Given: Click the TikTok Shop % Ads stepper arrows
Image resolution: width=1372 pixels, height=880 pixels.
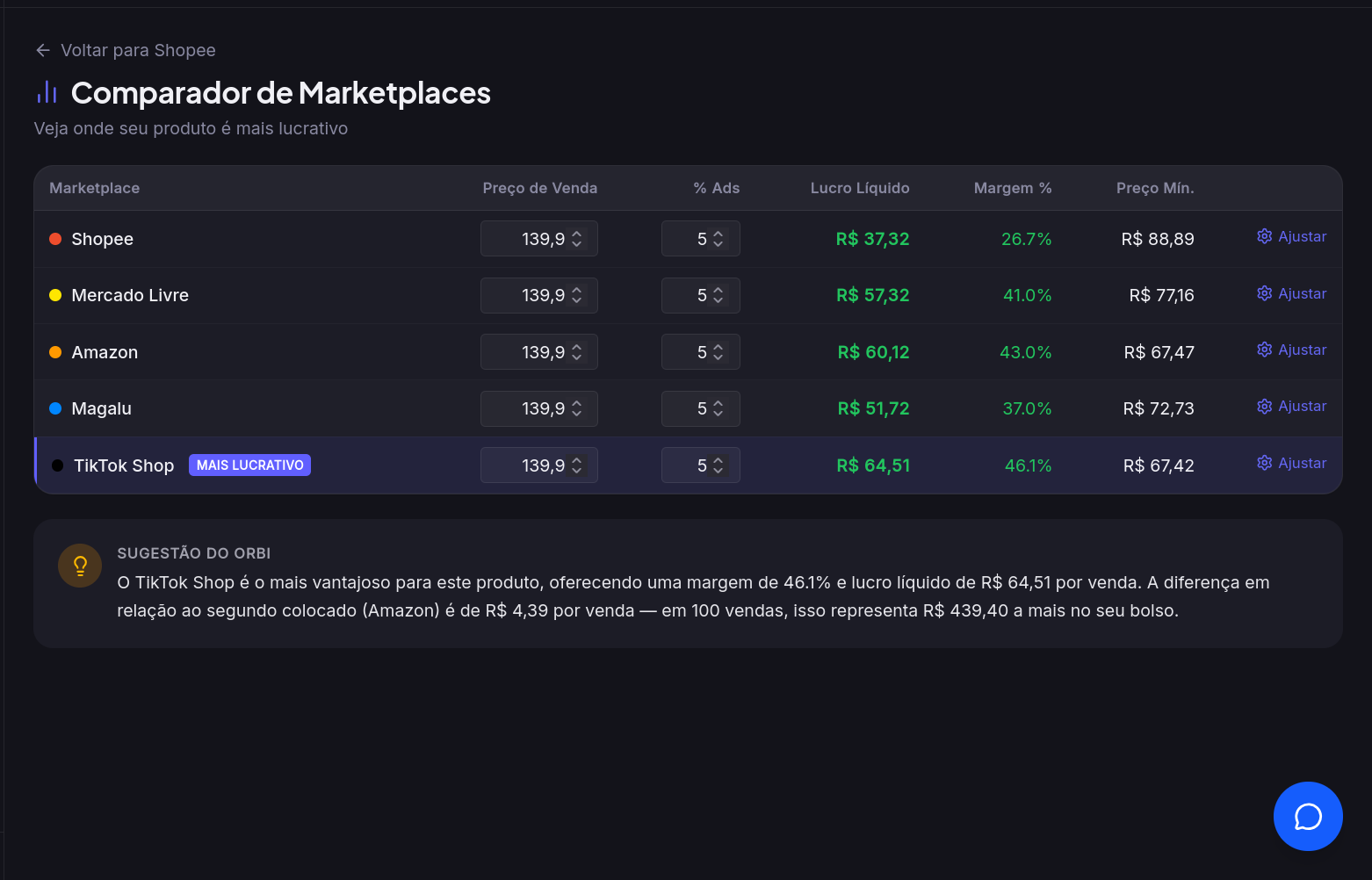Looking at the screenshot, I should point(718,465).
